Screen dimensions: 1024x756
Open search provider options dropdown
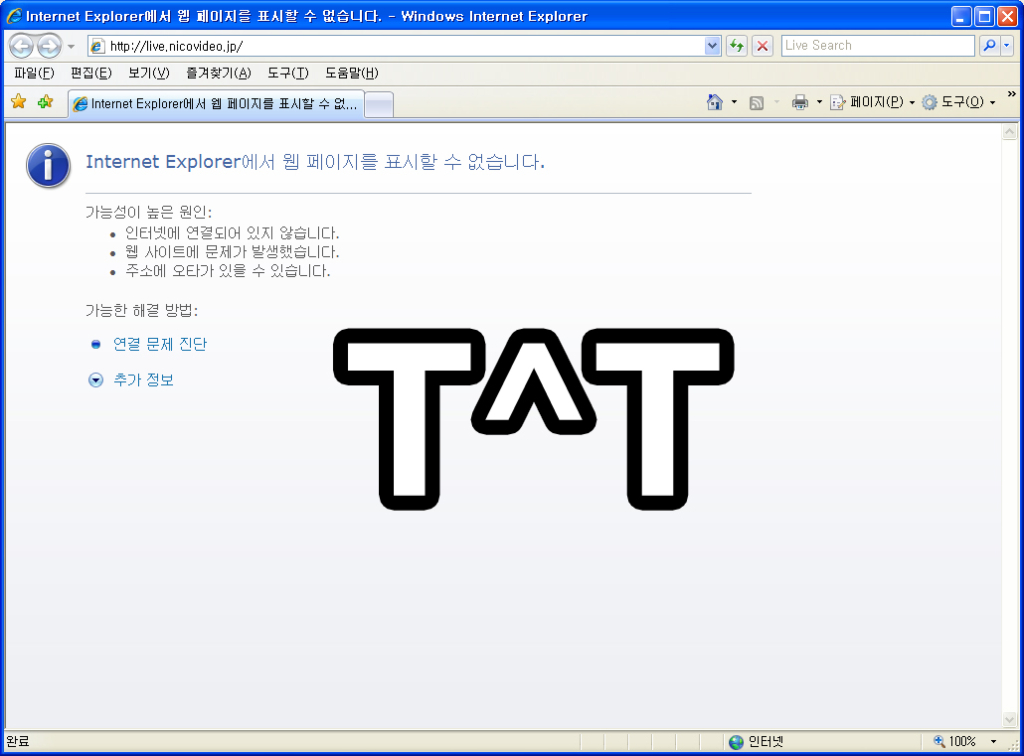[x=1007, y=46]
